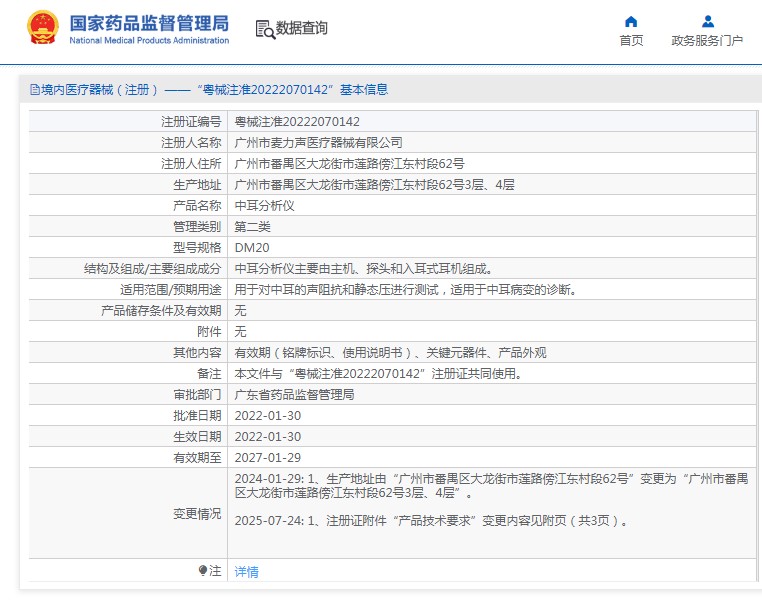Click the 产品名称 label
The width and height of the screenshot is (762, 603).
pyautogui.click(x=197, y=206)
